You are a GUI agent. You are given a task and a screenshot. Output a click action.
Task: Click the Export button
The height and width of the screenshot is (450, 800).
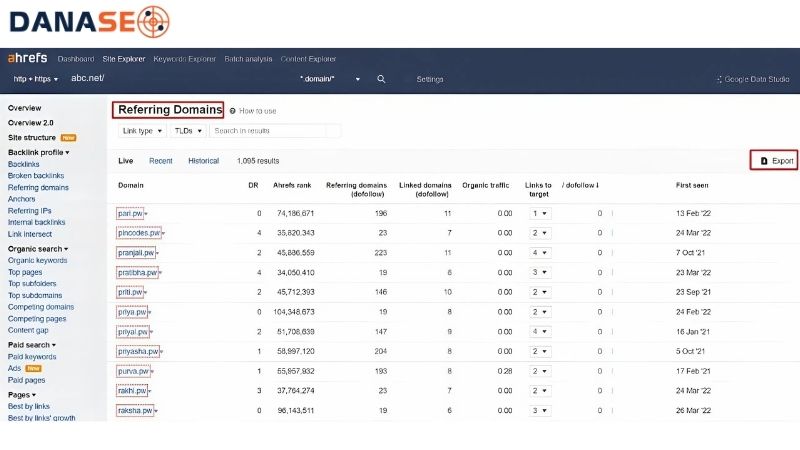774,160
